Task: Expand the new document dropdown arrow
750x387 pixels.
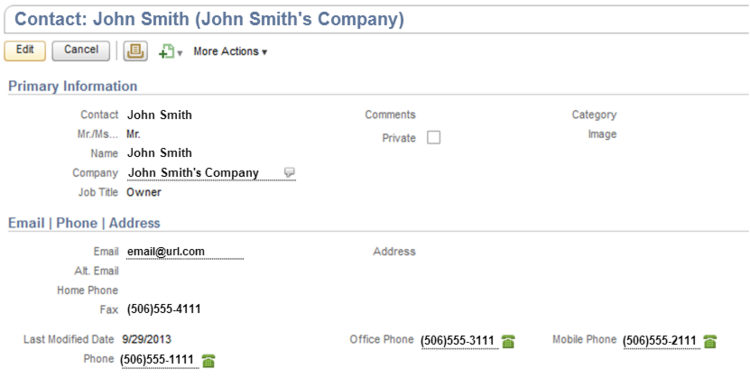Action: (180, 53)
